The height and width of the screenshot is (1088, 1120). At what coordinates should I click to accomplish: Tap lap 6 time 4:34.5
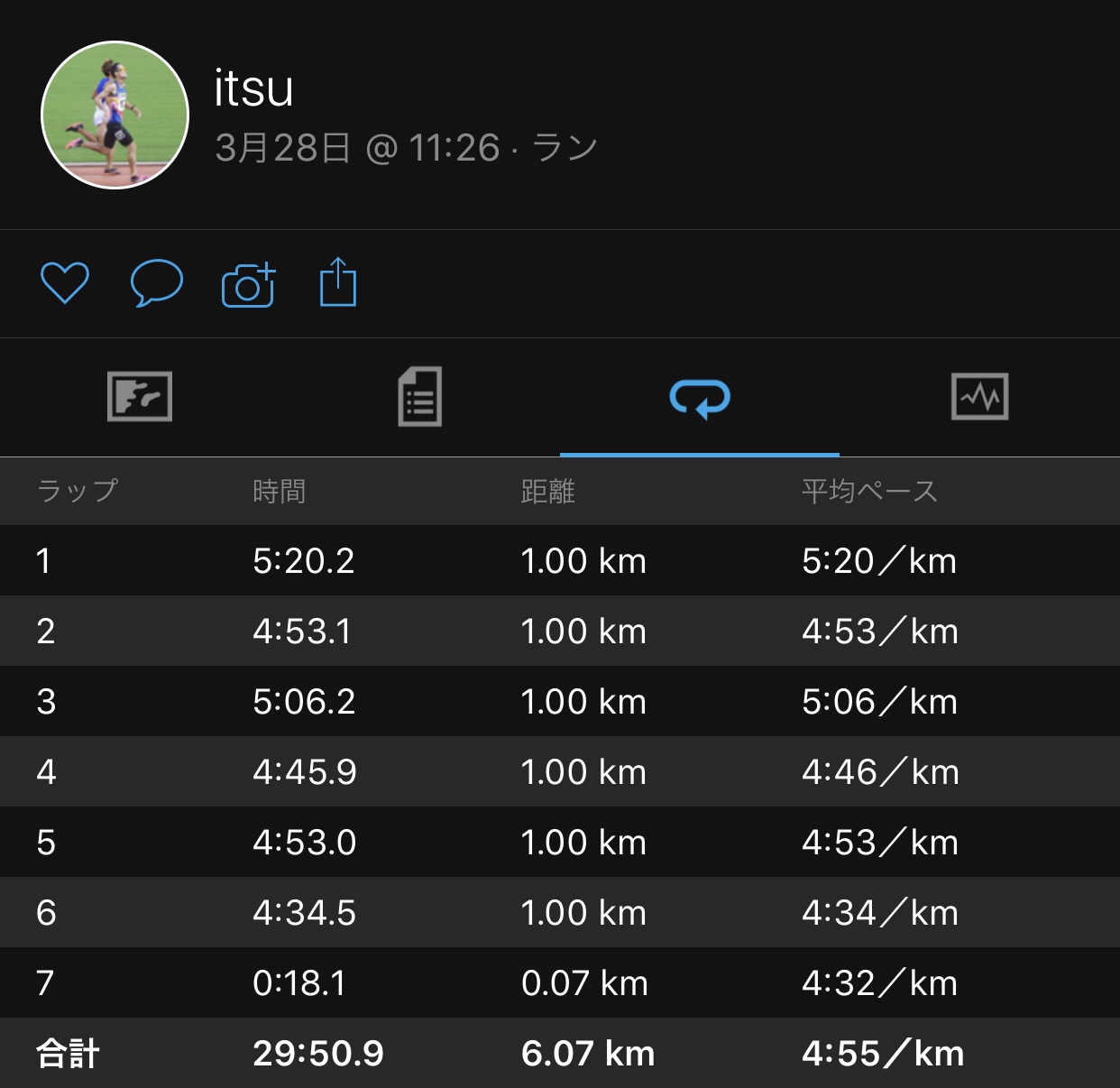tap(304, 913)
